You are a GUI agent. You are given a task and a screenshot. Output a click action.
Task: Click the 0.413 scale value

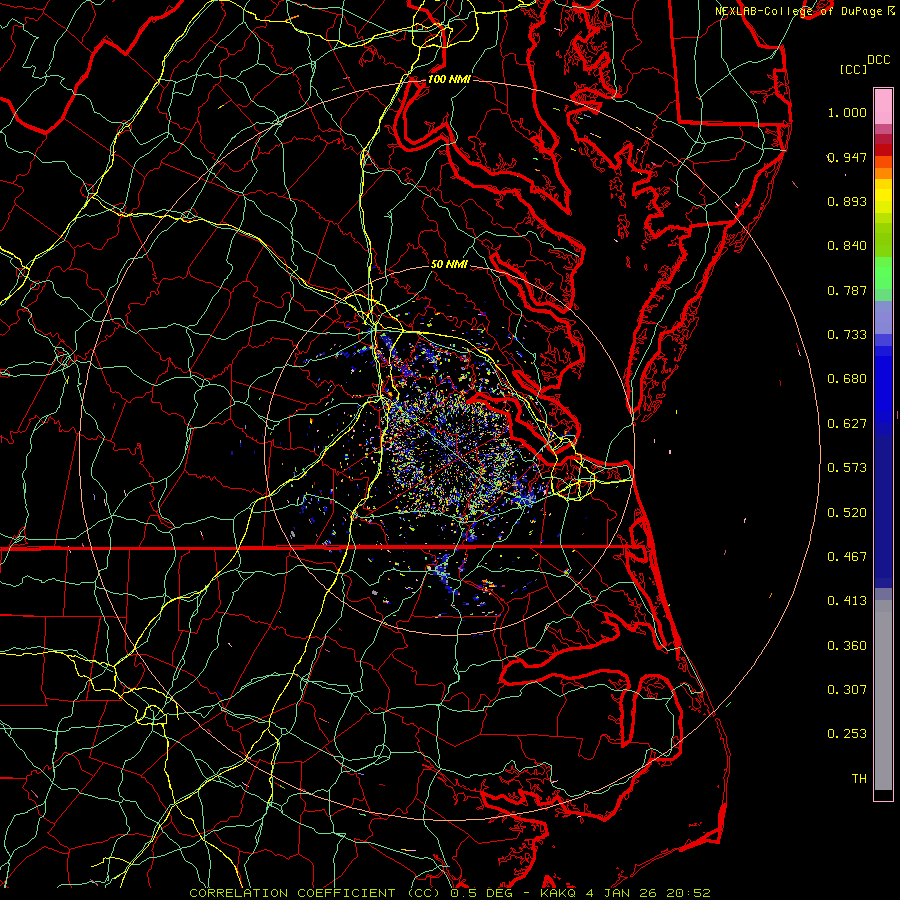click(x=847, y=601)
